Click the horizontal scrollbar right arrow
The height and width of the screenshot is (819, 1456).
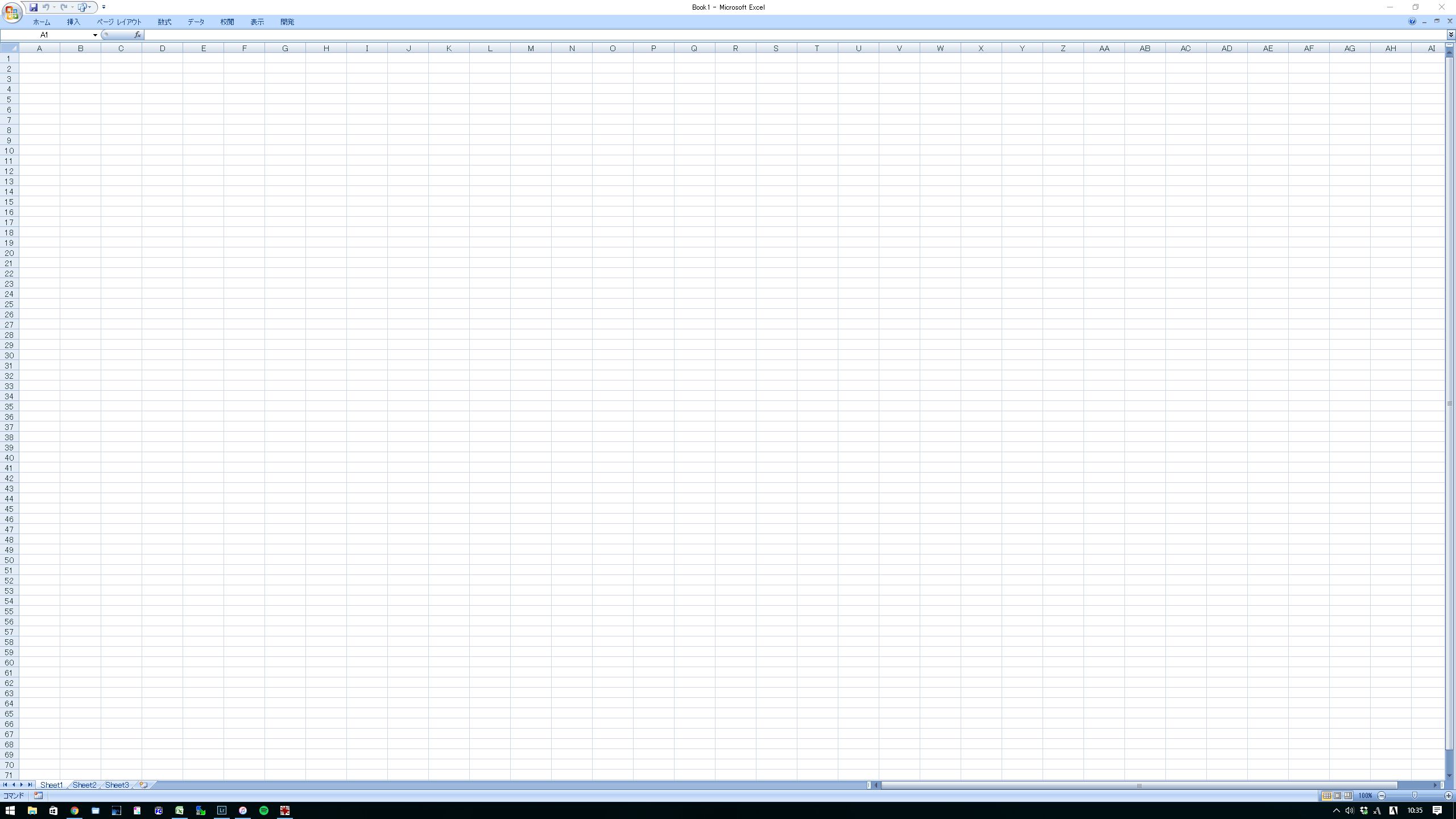point(1435,785)
